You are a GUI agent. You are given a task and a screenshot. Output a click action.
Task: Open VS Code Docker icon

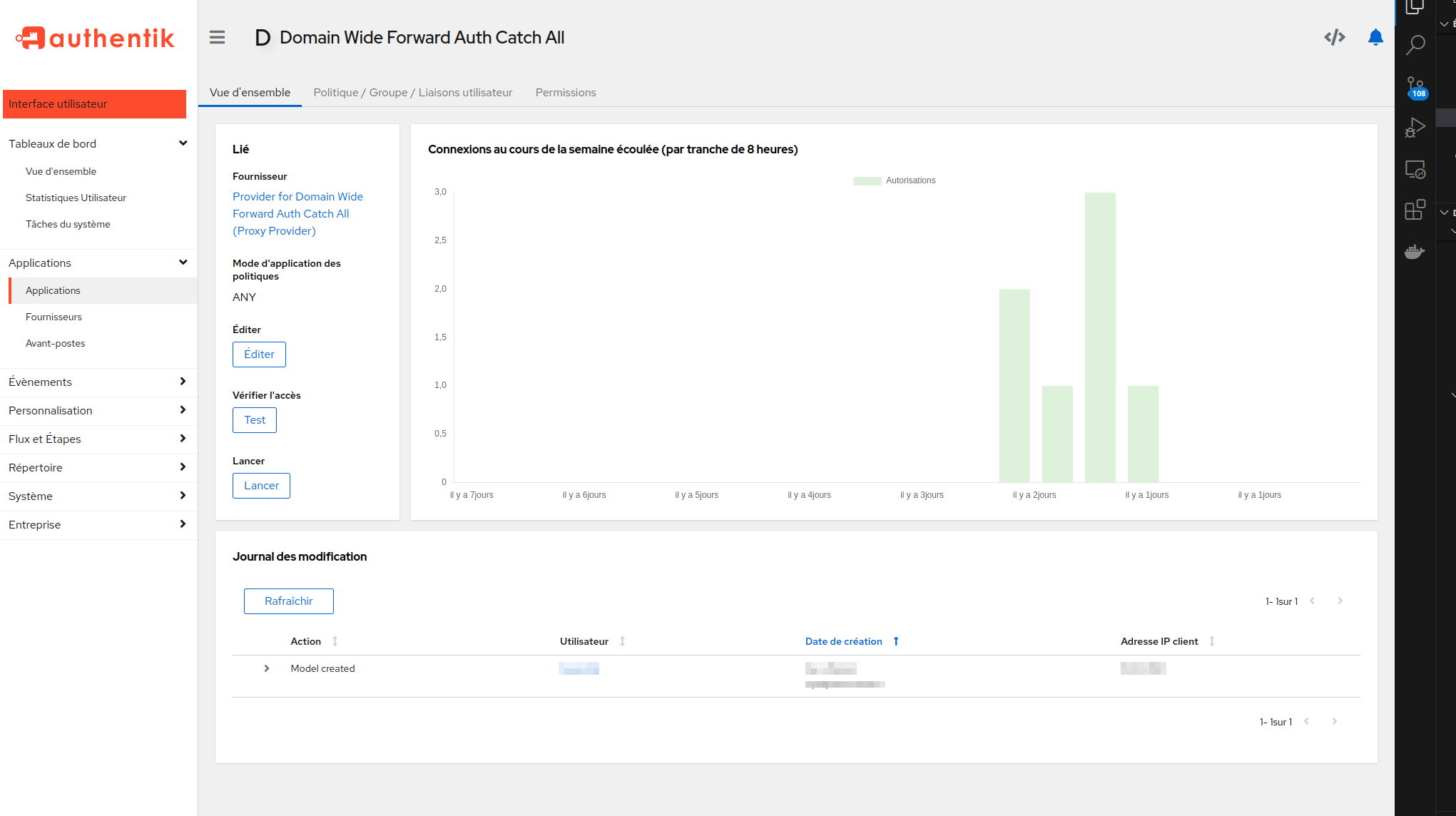[x=1415, y=251]
